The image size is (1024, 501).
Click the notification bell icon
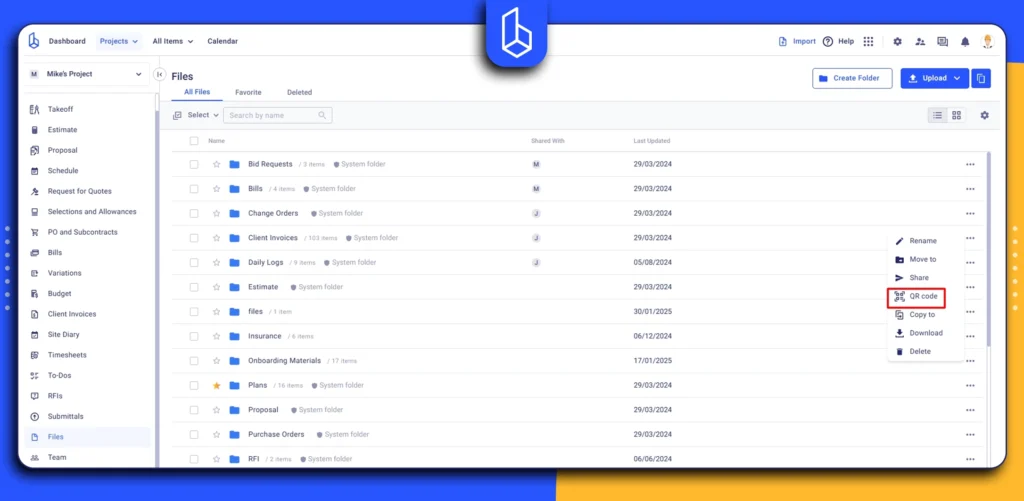[x=965, y=42]
